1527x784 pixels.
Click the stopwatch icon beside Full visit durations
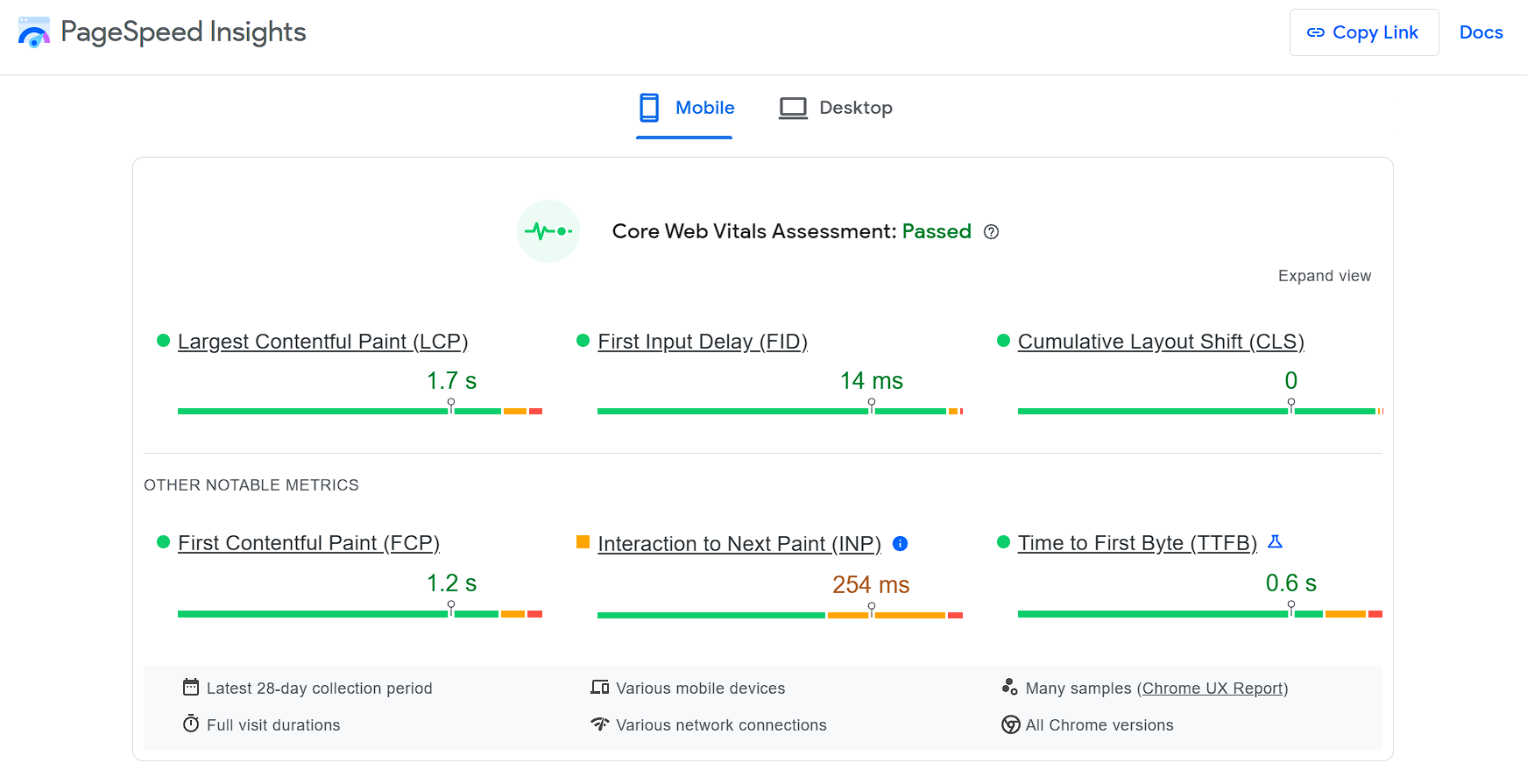point(191,724)
